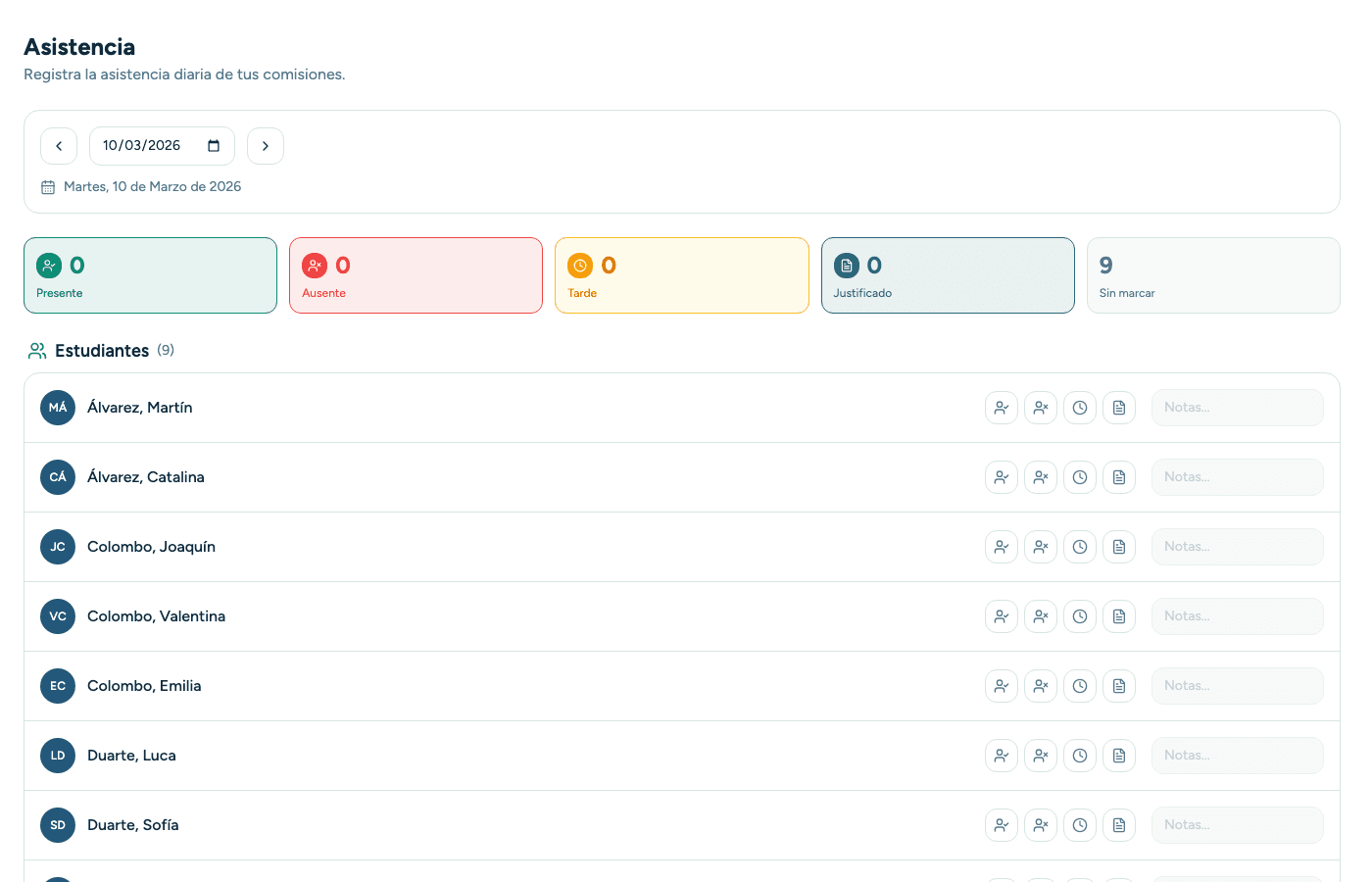1372x882 pixels.
Task: Click the SD avatar for Duarte, Sofía
Action: pyautogui.click(x=58, y=825)
